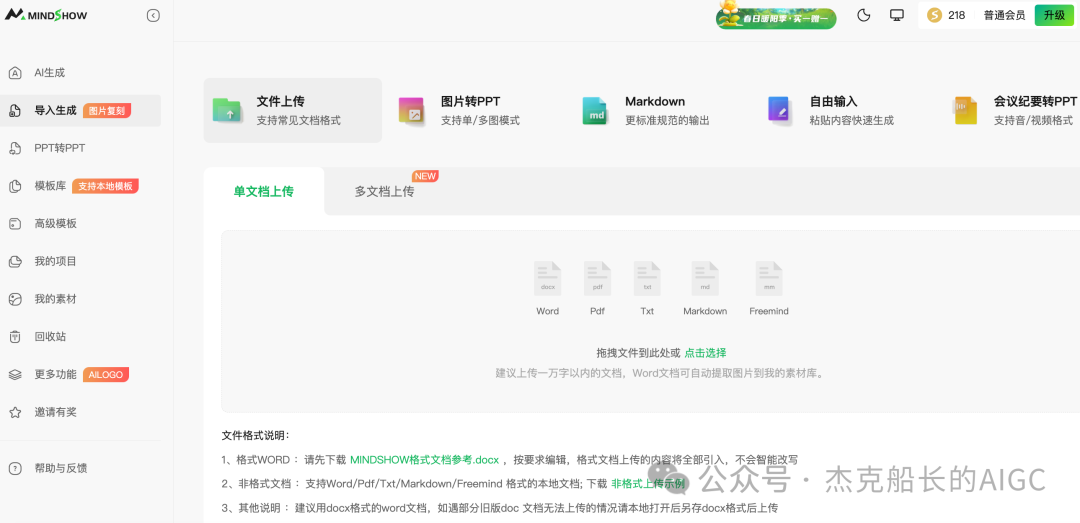This screenshot has height=523, width=1080.
Task: Click the Pdf file icon
Action: pos(597,279)
